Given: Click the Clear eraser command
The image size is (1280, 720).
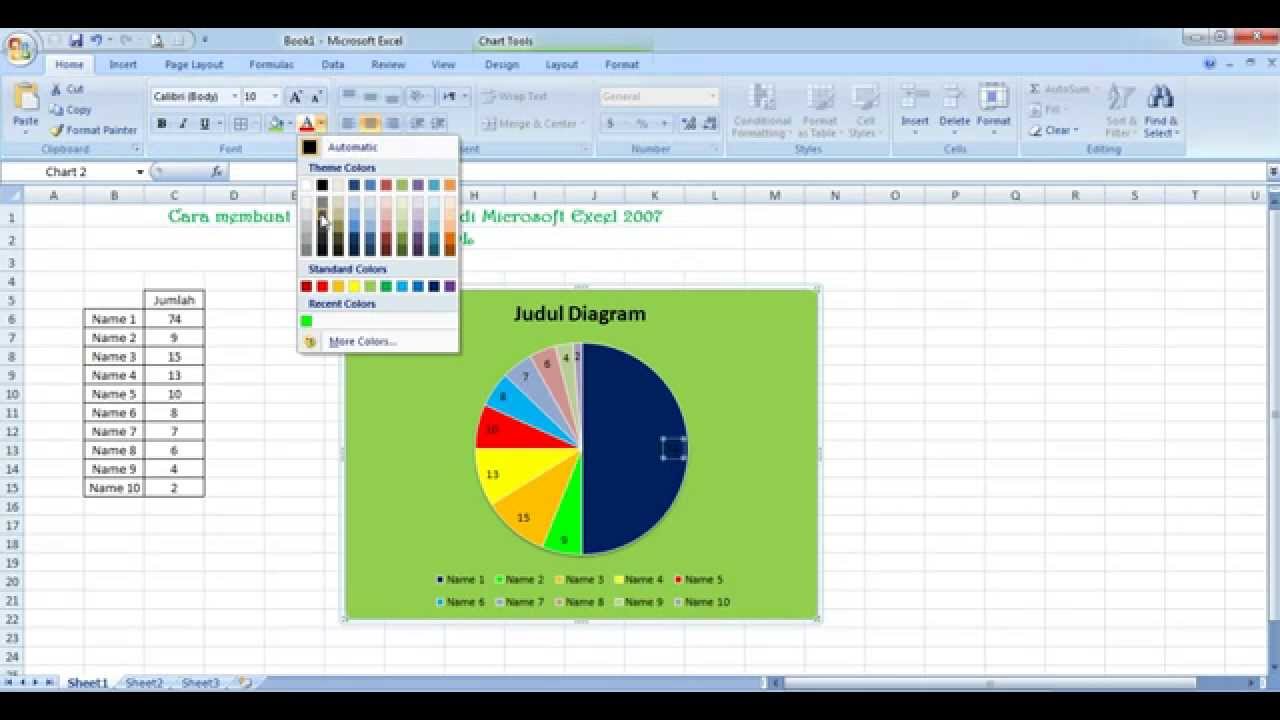Looking at the screenshot, I should pyautogui.click(x=1053, y=130).
